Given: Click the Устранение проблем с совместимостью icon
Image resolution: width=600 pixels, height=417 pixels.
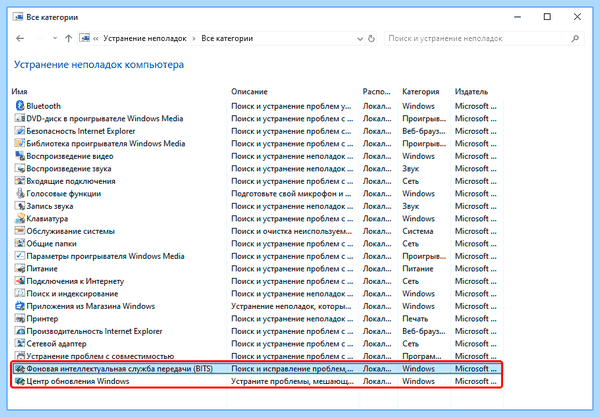Looking at the screenshot, I should pos(20,356).
